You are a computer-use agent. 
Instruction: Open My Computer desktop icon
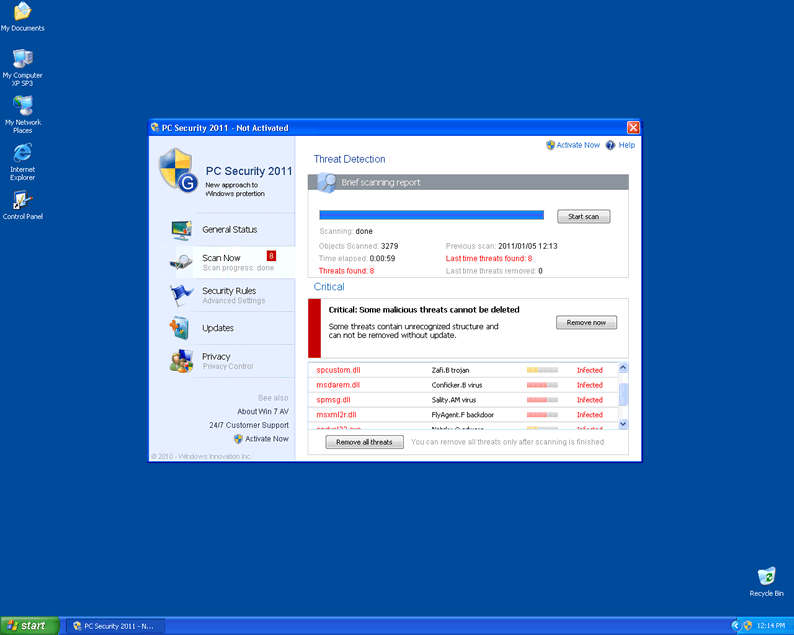tap(22, 59)
